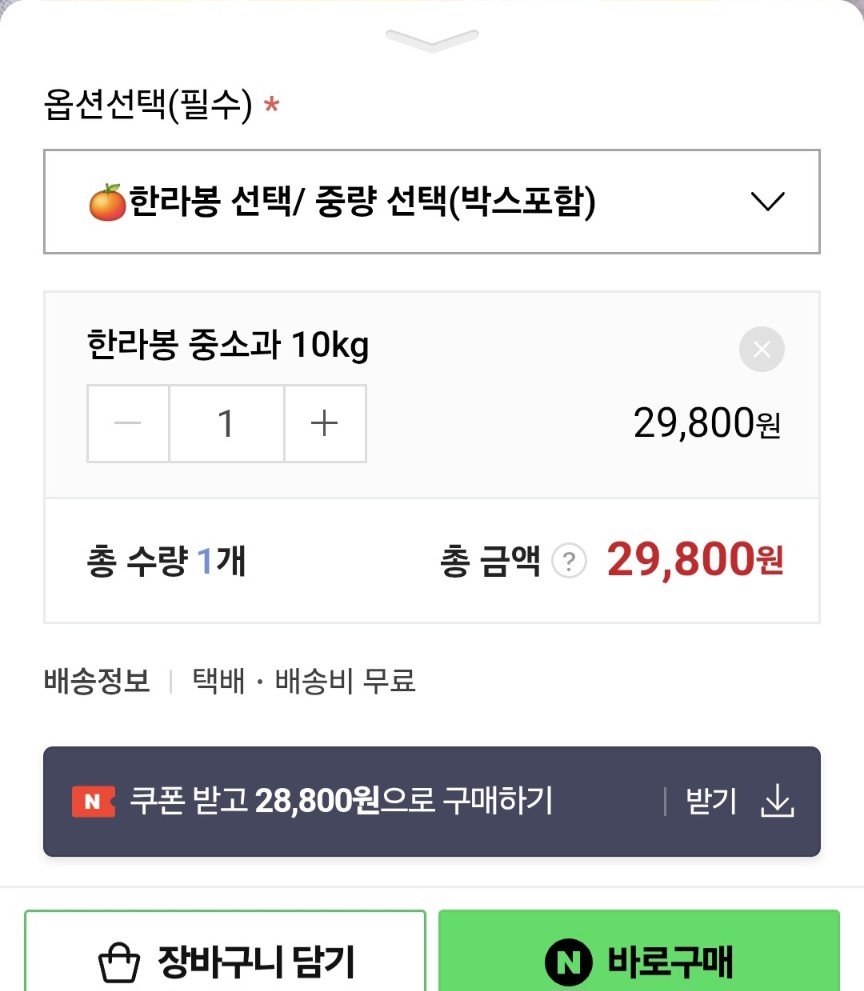864x991 pixels.
Task: Open the 한라봉 선택/ 중량 선택 dropdown
Action: tap(432, 202)
